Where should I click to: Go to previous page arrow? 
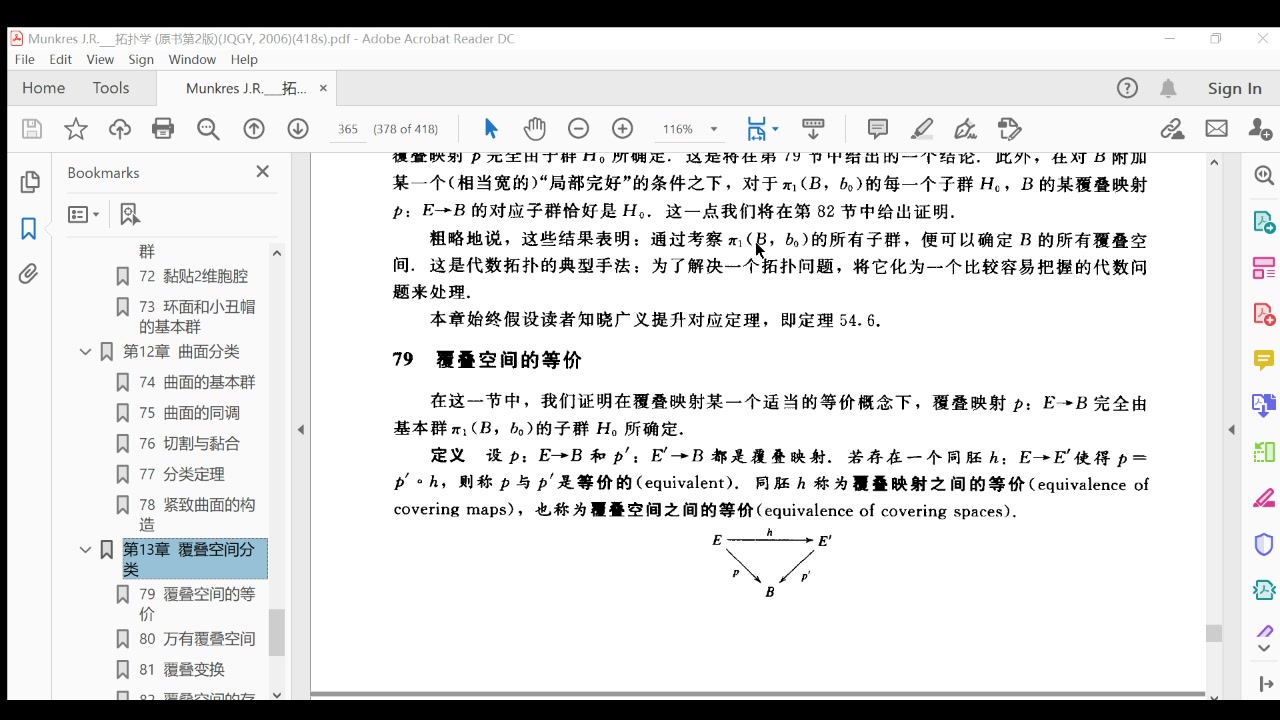point(254,129)
